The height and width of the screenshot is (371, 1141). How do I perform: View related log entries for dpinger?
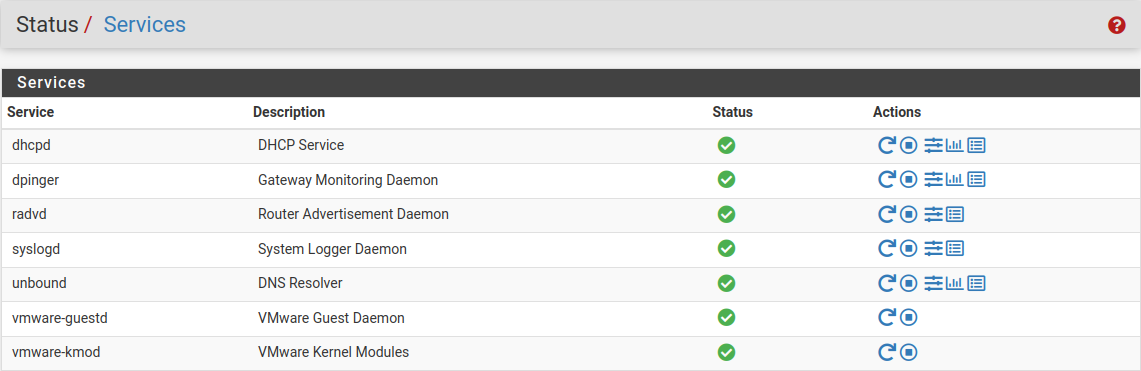tap(977, 180)
